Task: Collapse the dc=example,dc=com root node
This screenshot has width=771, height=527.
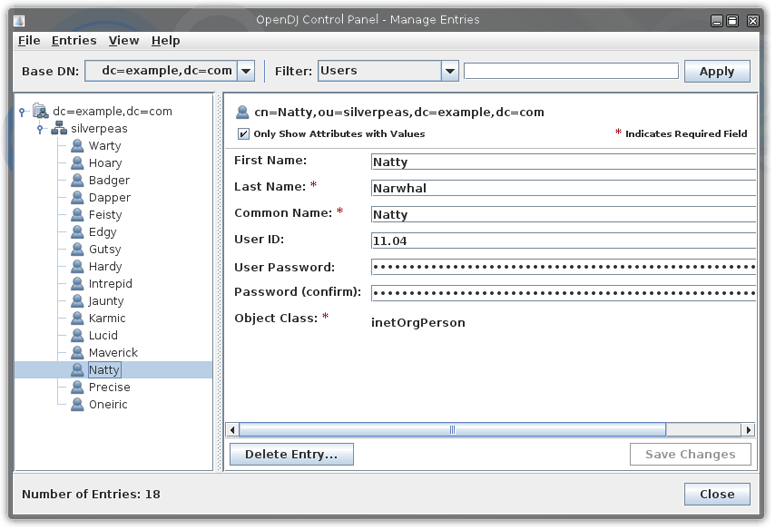Action: pos(22,112)
